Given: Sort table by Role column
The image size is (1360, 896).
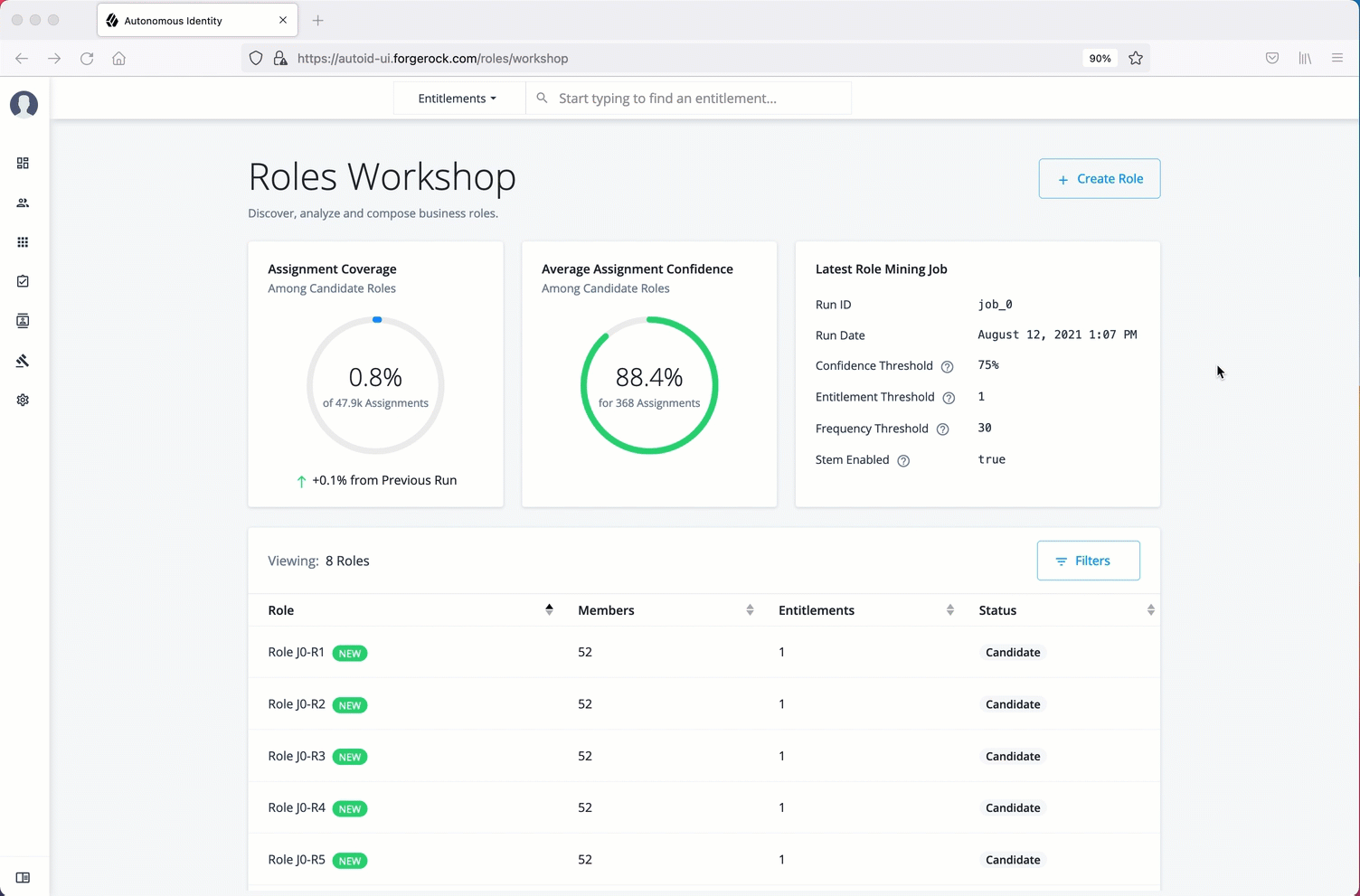Looking at the screenshot, I should tap(548, 610).
